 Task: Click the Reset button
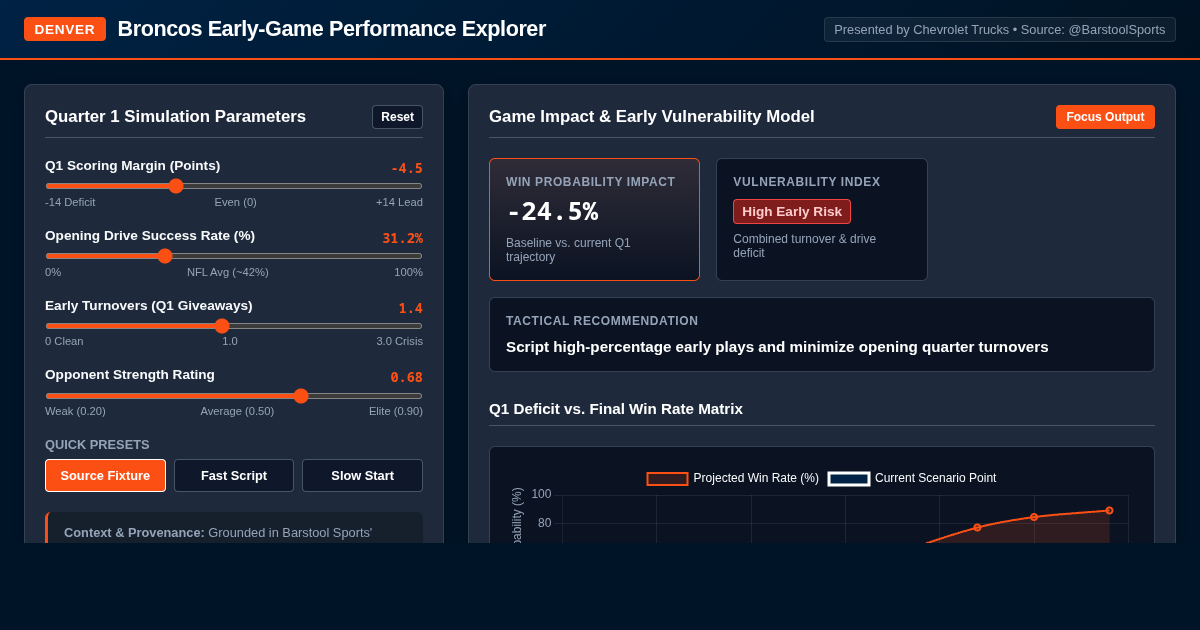pyautogui.click(x=397, y=117)
